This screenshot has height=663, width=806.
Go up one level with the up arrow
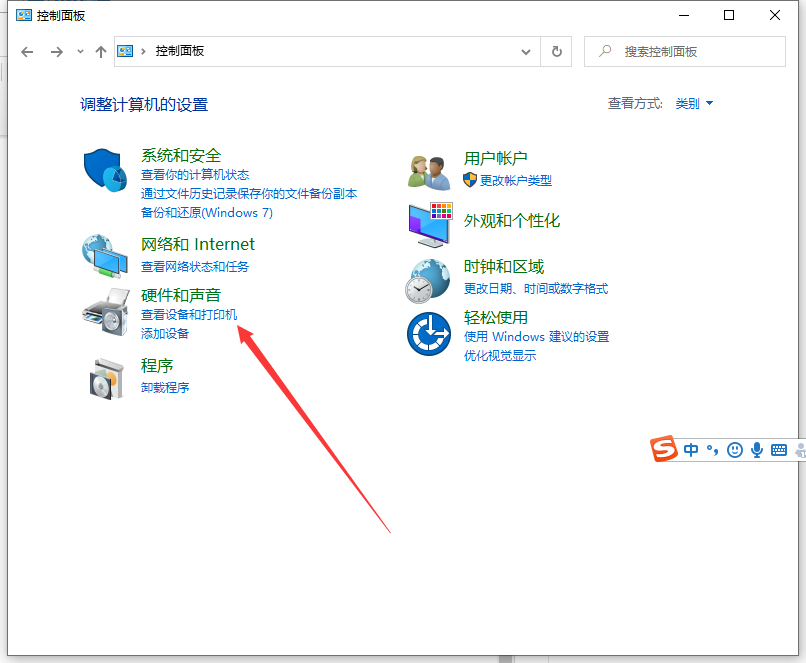coord(101,51)
